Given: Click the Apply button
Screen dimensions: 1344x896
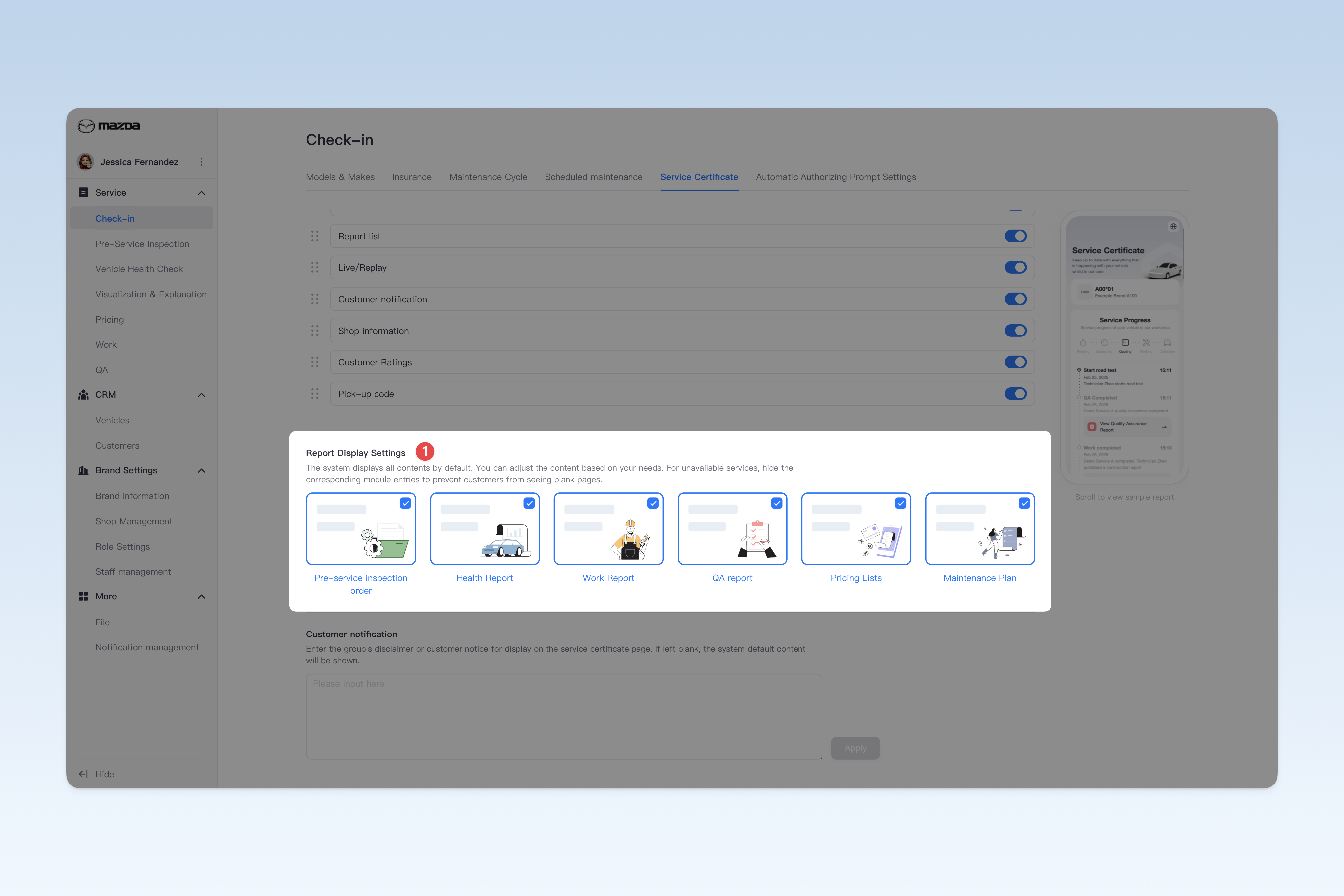Looking at the screenshot, I should point(855,748).
